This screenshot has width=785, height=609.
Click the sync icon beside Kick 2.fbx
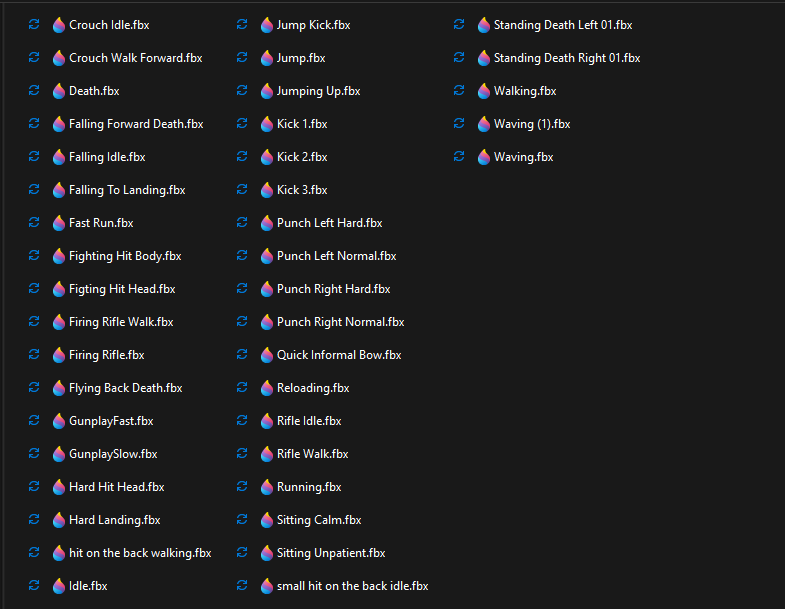[242, 157]
